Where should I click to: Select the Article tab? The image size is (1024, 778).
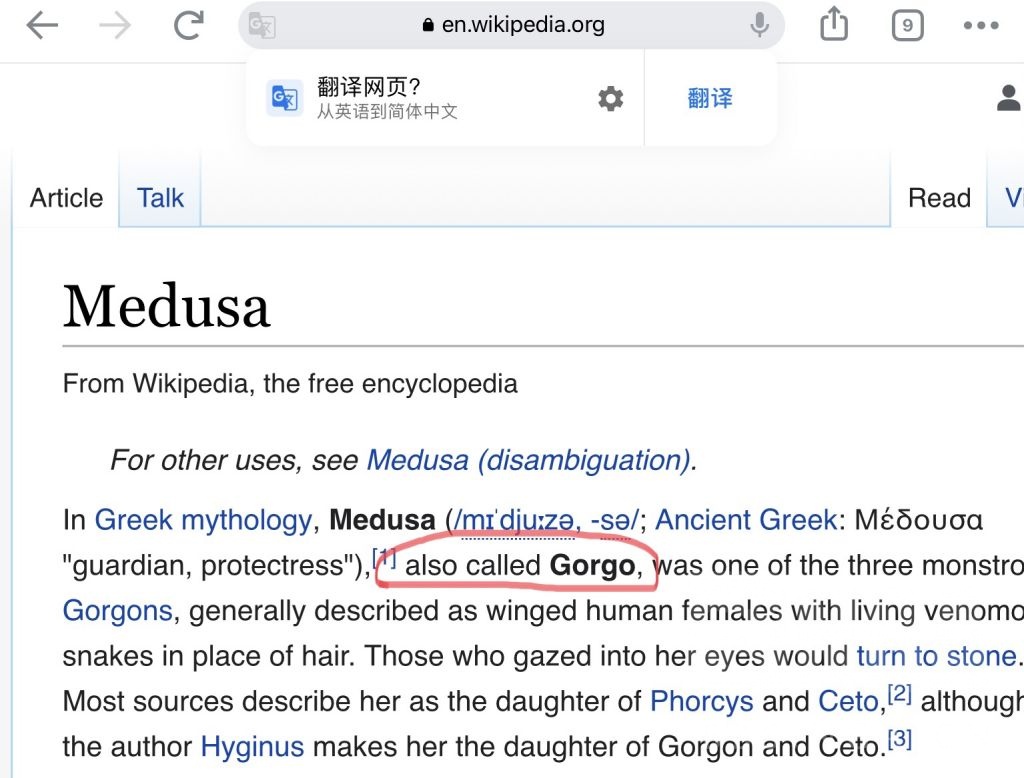(x=66, y=198)
